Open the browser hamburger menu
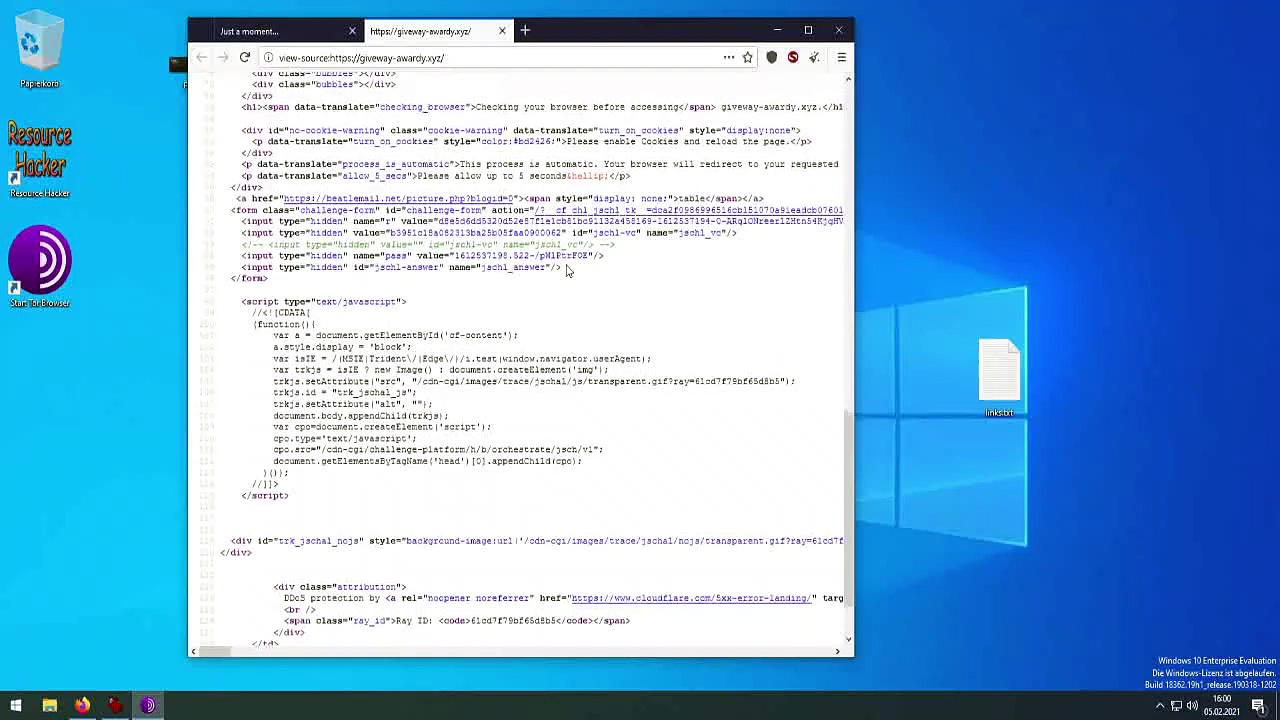This screenshot has height=720, width=1280. (x=841, y=58)
